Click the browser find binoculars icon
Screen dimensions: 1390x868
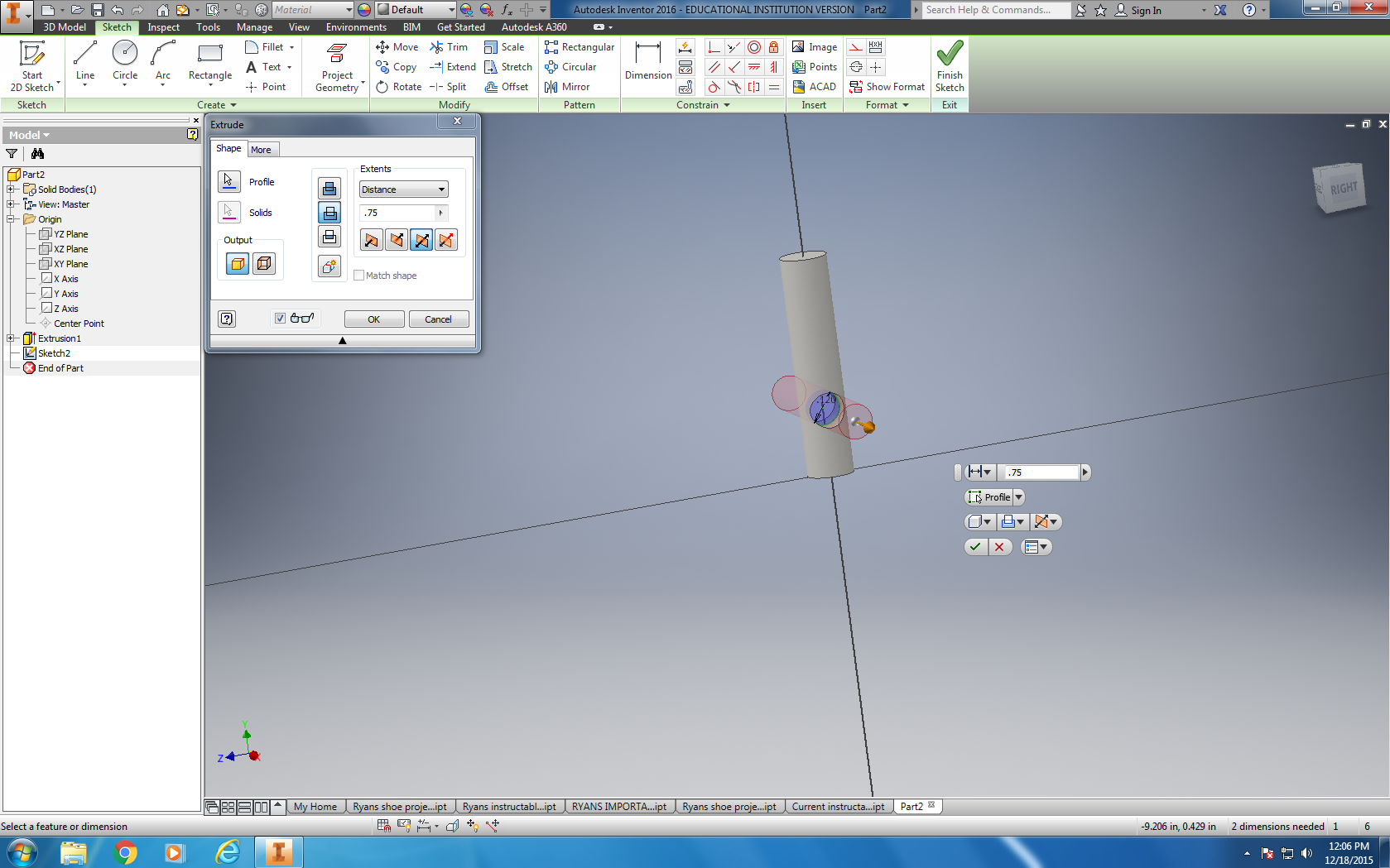click(37, 154)
